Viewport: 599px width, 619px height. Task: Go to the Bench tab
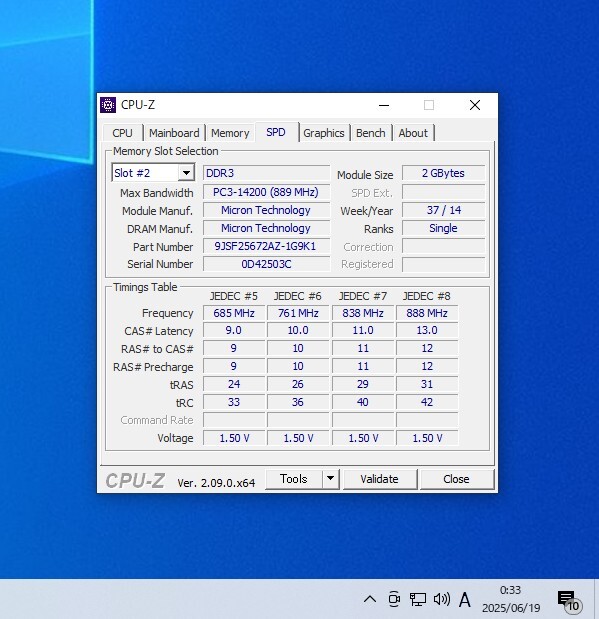point(370,133)
